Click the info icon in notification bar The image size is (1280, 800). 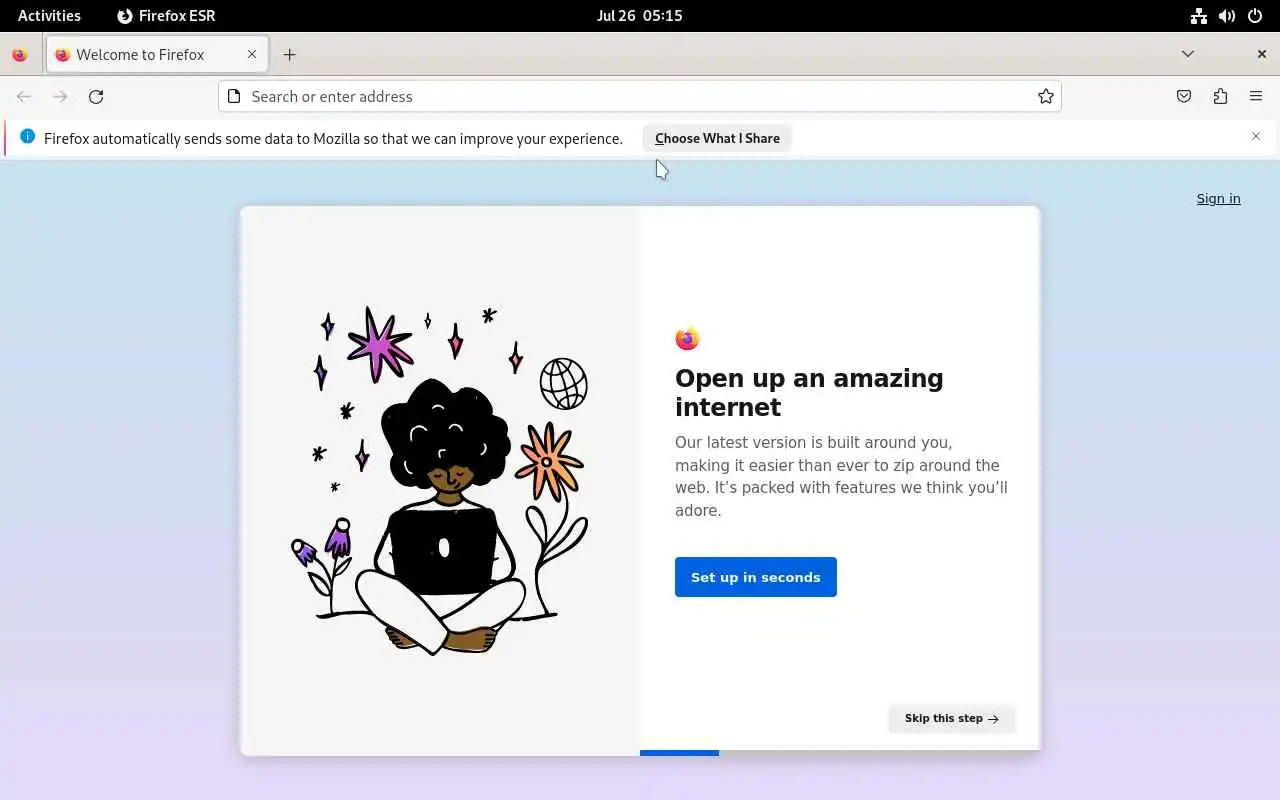point(27,137)
